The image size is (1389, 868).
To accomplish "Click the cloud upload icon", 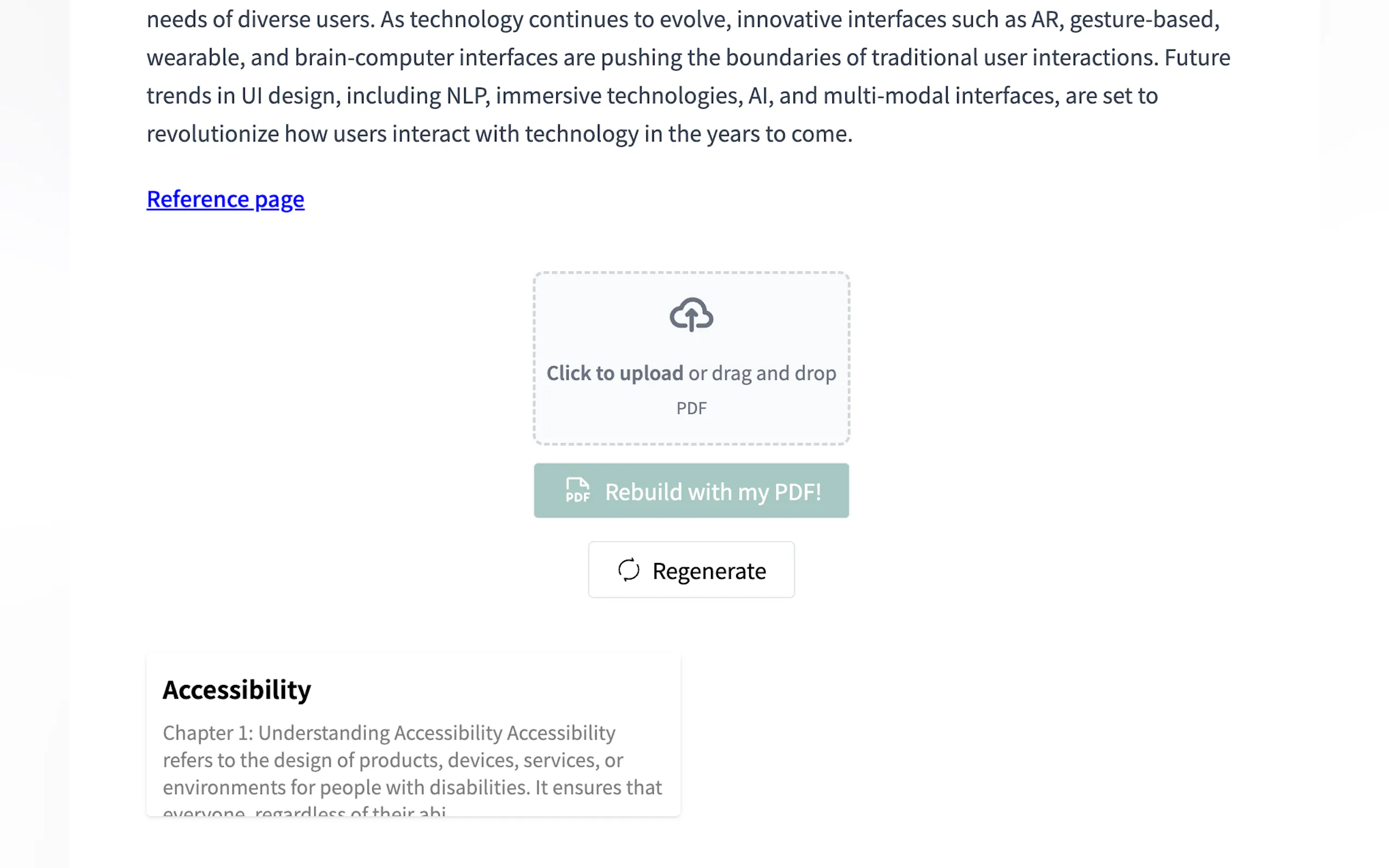I will click(691, 315).
